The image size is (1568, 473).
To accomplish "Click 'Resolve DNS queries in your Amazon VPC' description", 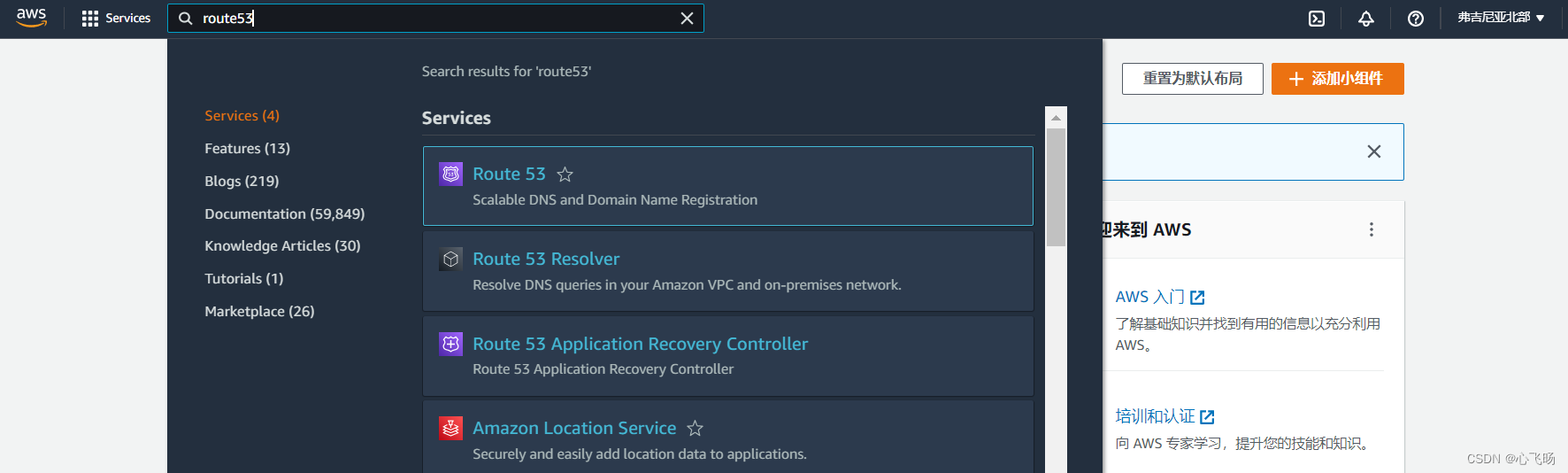I will point(687,285).
